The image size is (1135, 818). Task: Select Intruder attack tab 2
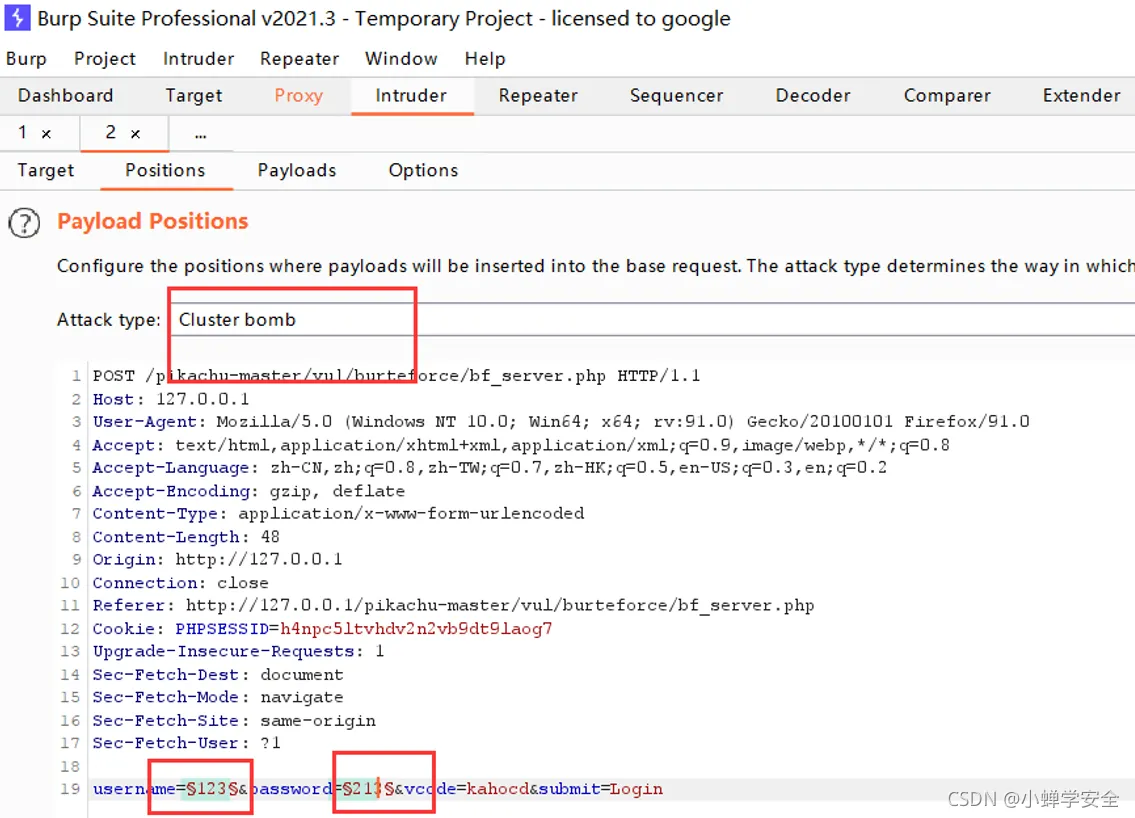click(110, 132)
